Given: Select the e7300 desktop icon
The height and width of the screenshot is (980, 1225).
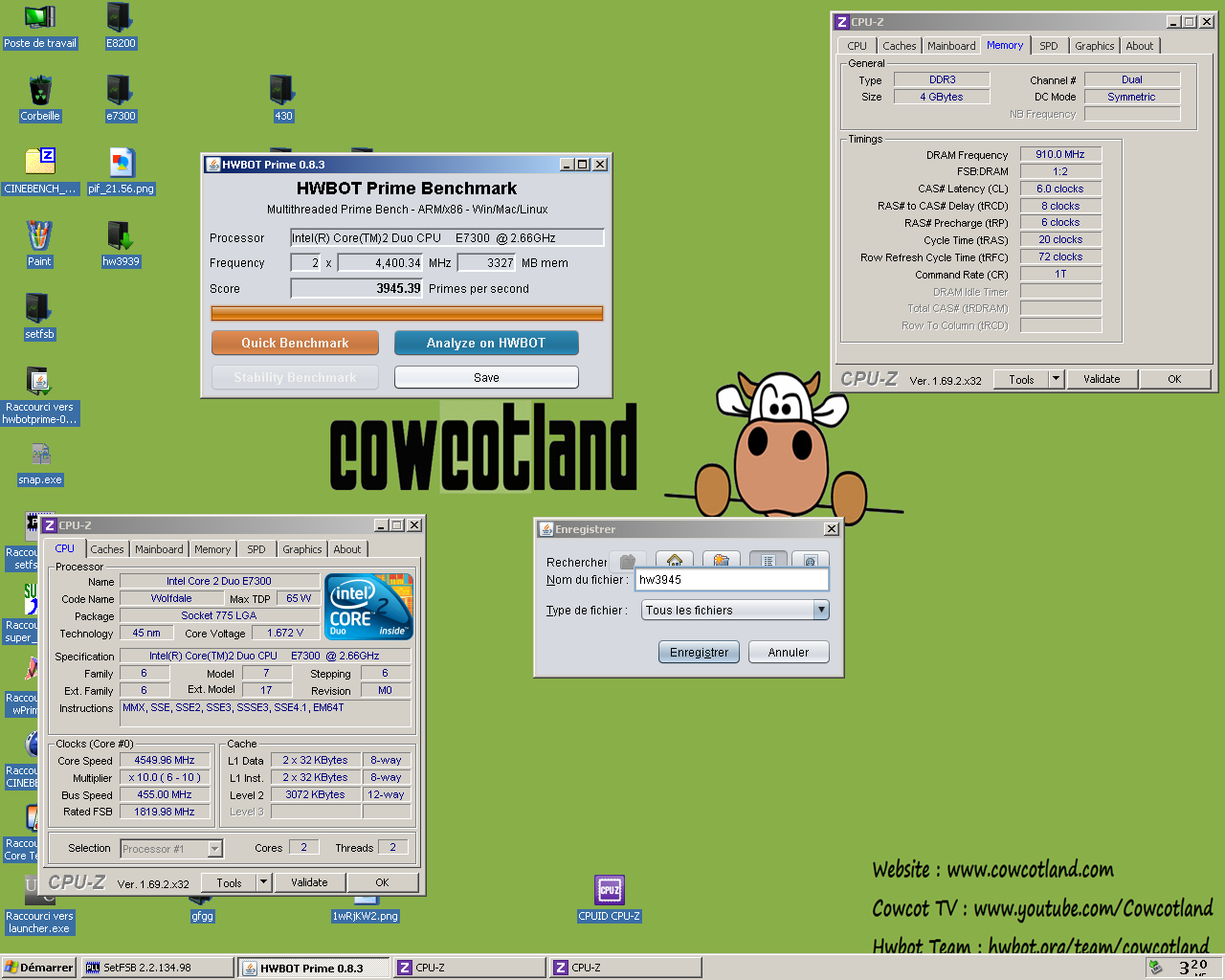Looking at the screenshot, I should [121, 100].
